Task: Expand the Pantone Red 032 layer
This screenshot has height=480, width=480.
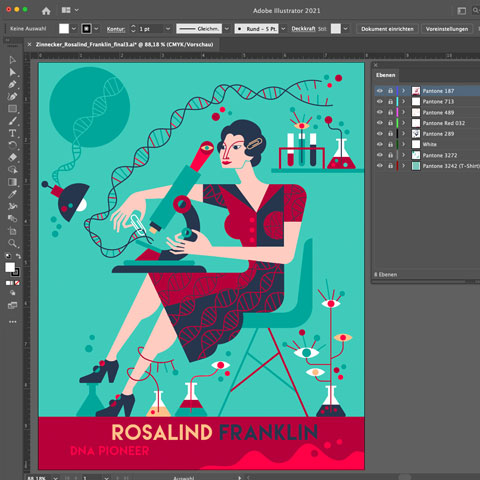Action: (404, 123)
